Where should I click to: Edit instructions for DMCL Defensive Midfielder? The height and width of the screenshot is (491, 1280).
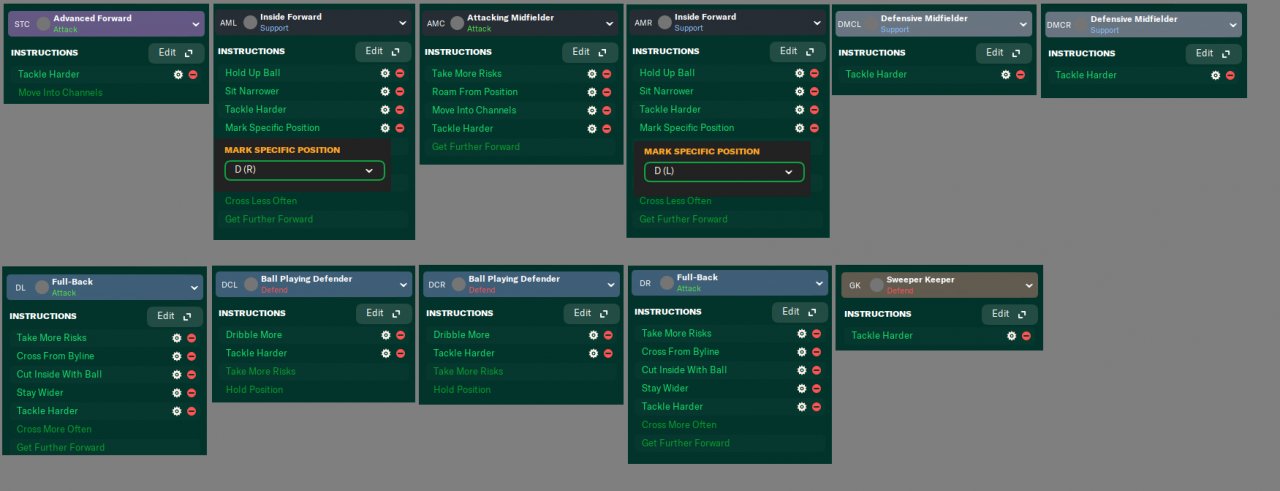tap(1005, 53)
